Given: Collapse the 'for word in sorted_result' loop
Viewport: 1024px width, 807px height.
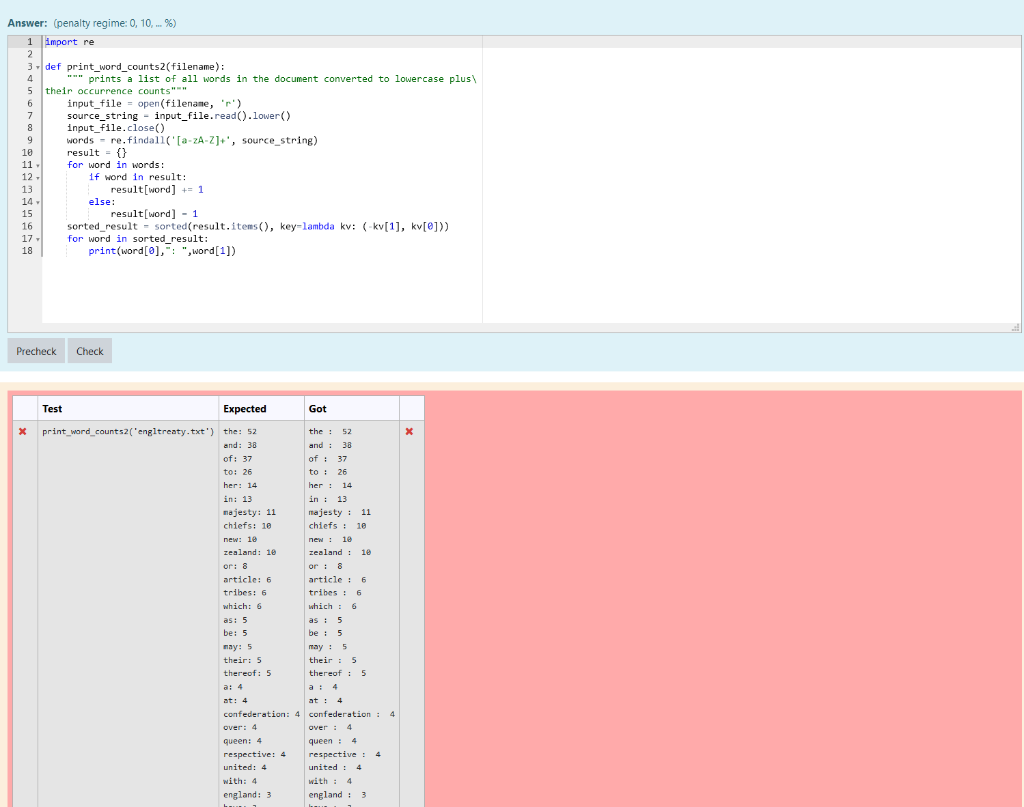Looking at the screenshot, I should pyautogui.click(x=36, y=238).
